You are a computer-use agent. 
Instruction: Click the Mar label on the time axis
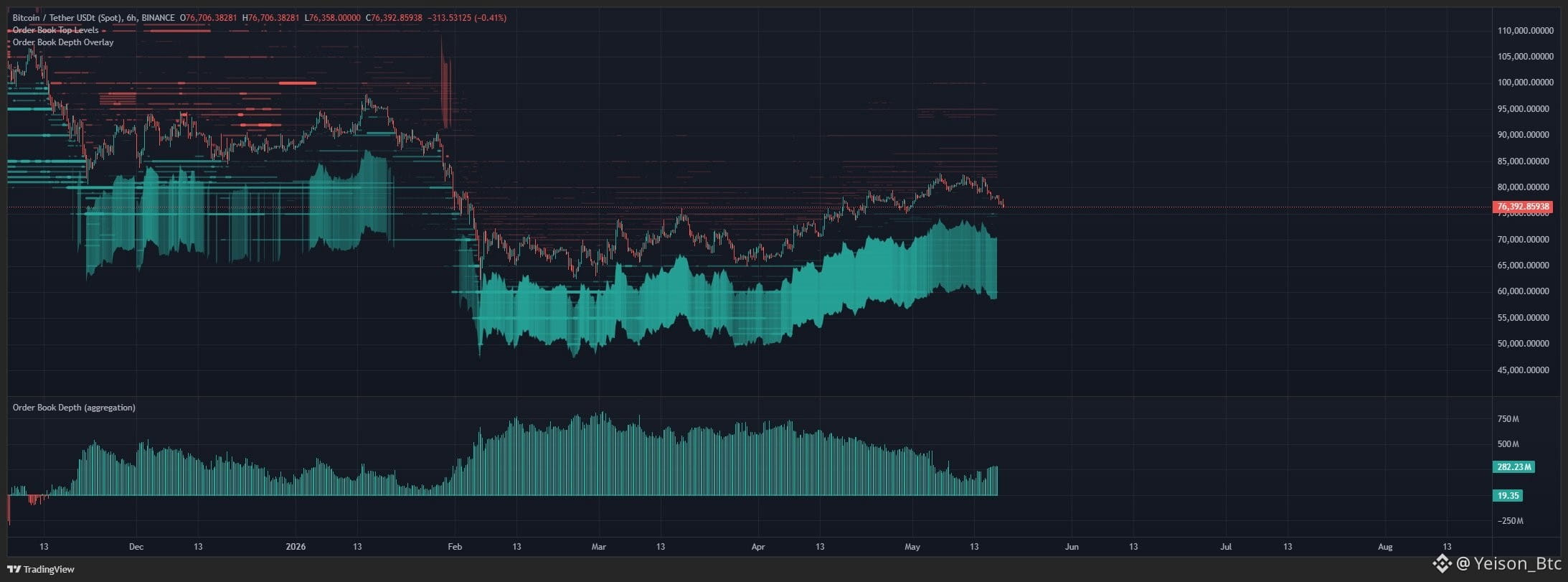pyautogui.click(x=599, y=547)
